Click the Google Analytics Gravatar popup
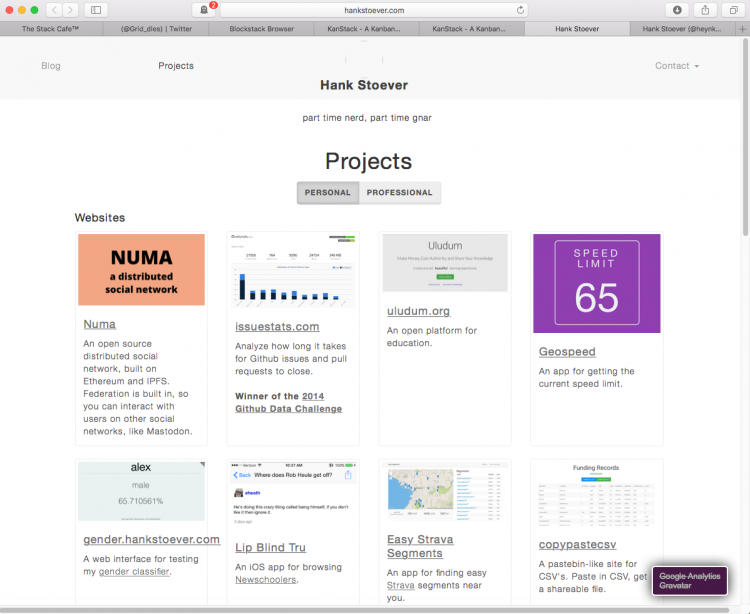Viewport: 750px width, 614px height. (690, 581)
